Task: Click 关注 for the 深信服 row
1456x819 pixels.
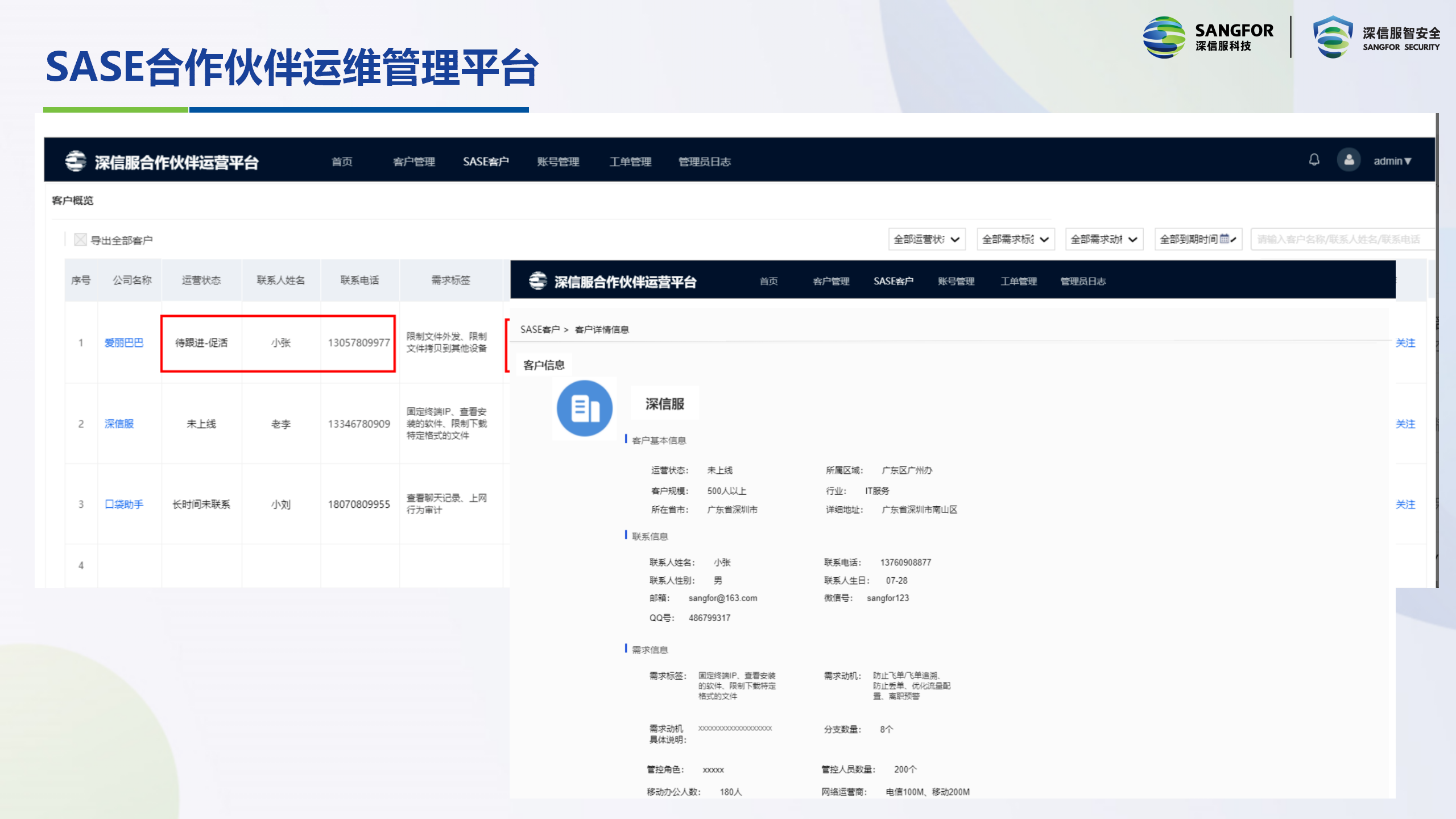Action: pyautogui.click(x=1405, y=424)
